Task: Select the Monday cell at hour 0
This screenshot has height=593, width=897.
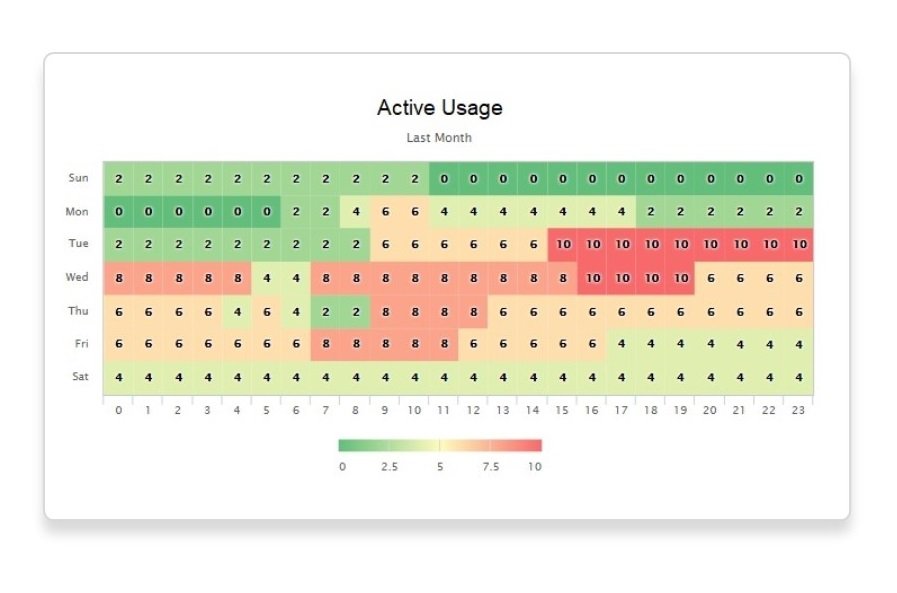Action: 119,212
